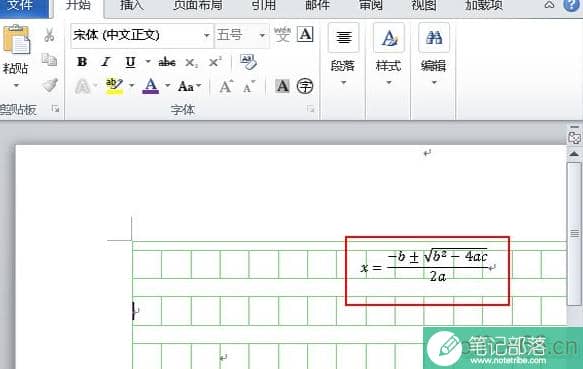Screen dimensions: 583x369
Task: Activate the Format Painter brush
Action: pos(50,85)
